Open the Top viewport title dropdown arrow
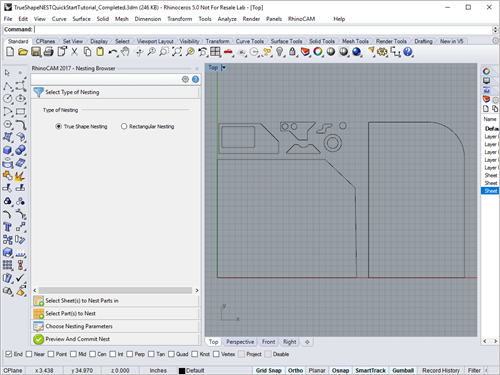This screenshot has width=500, height=375. pyautogui.click(x=224, y=68)
